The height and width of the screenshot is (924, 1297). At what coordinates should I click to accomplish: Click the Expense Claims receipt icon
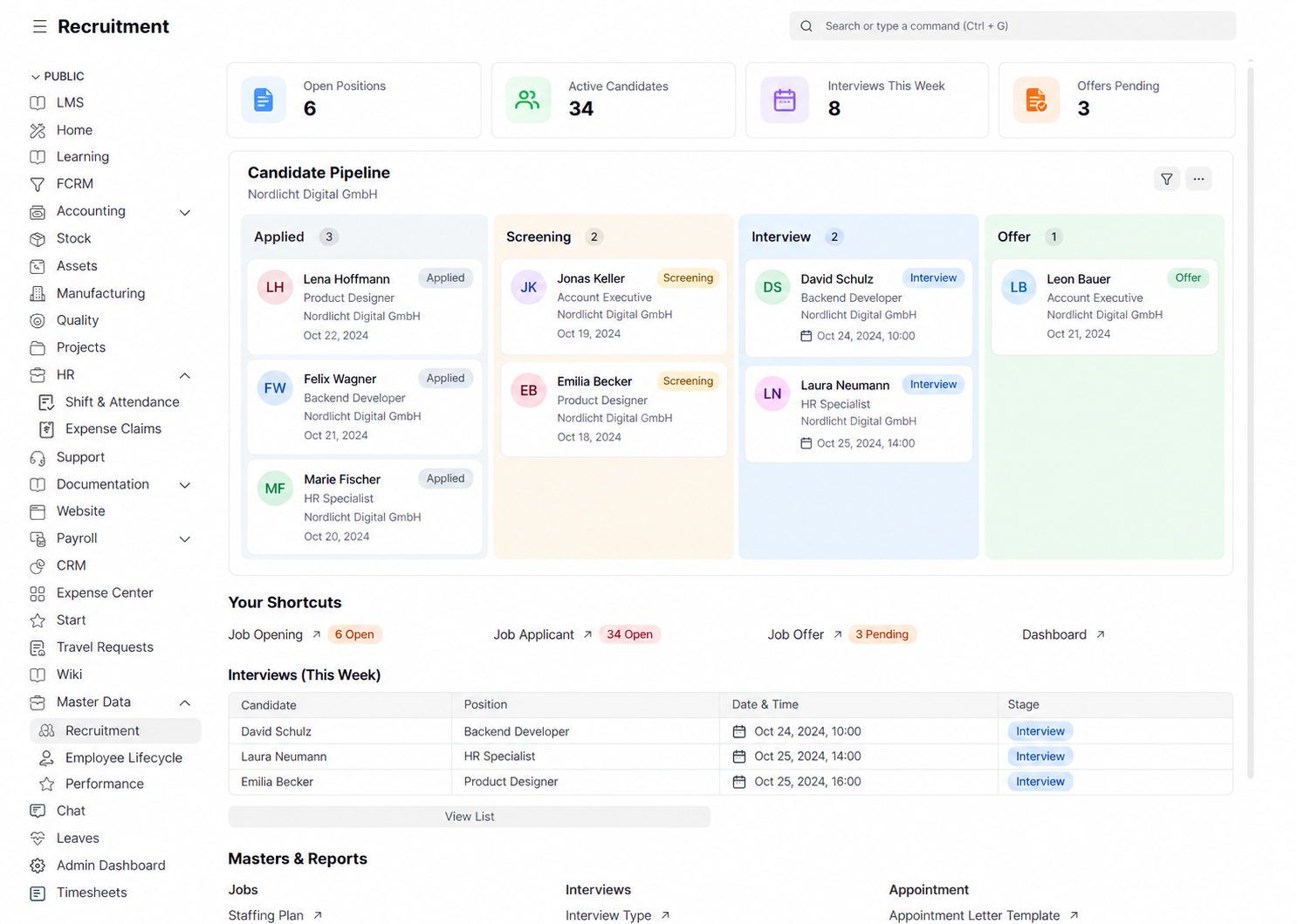click(46, 429)
